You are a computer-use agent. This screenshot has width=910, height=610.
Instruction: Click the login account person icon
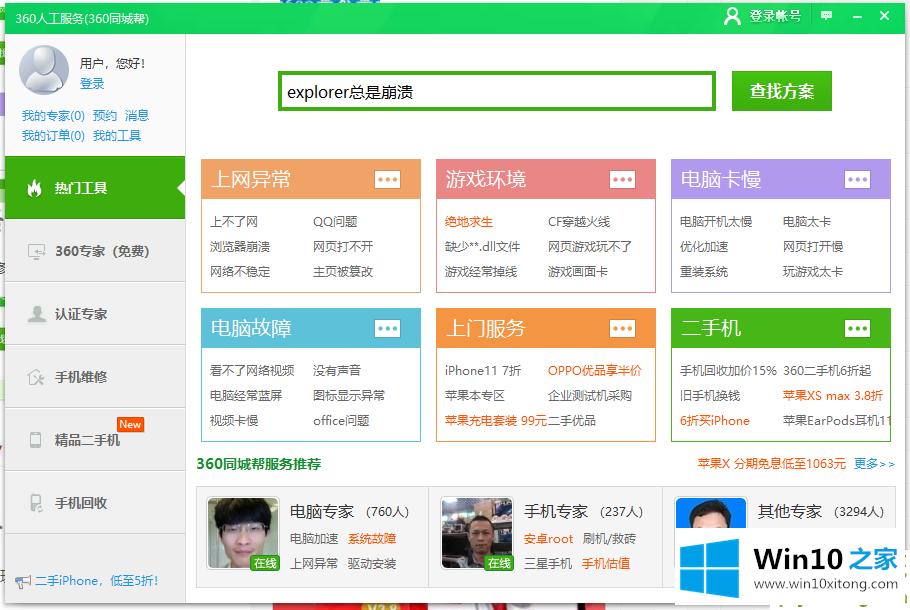pos(732,16)
